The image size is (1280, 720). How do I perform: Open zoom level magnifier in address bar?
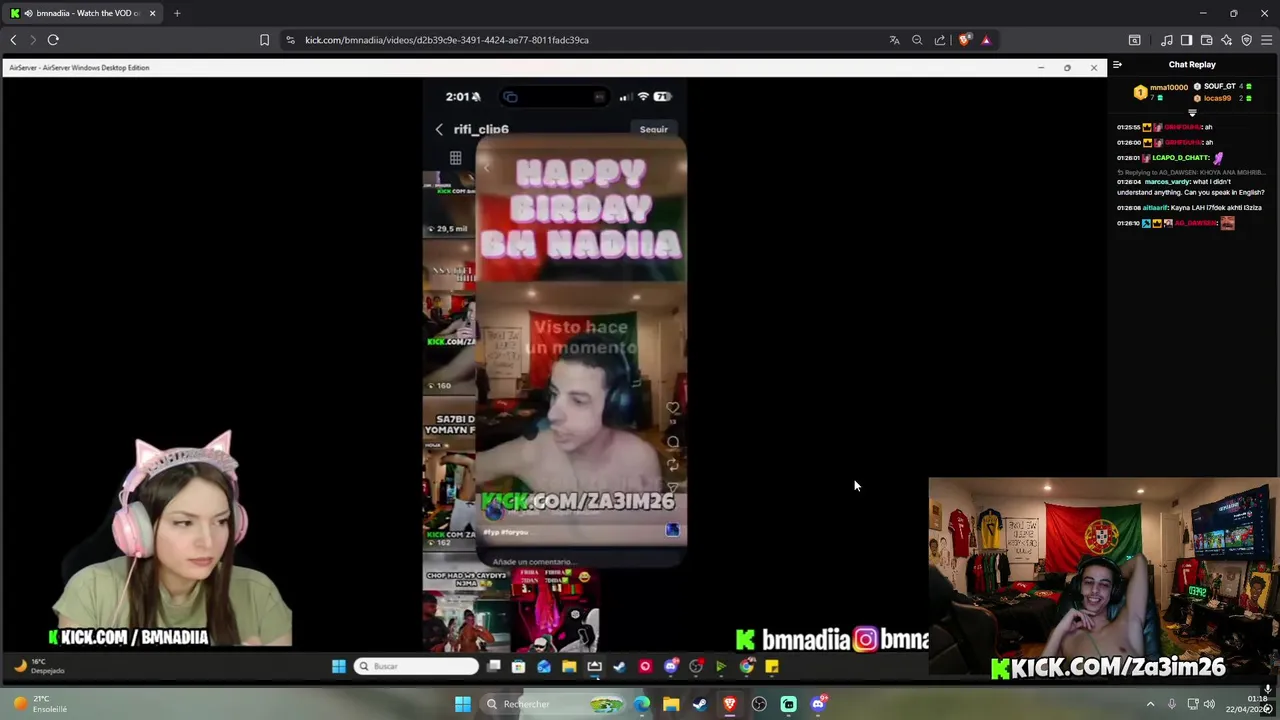coord(917,40)
